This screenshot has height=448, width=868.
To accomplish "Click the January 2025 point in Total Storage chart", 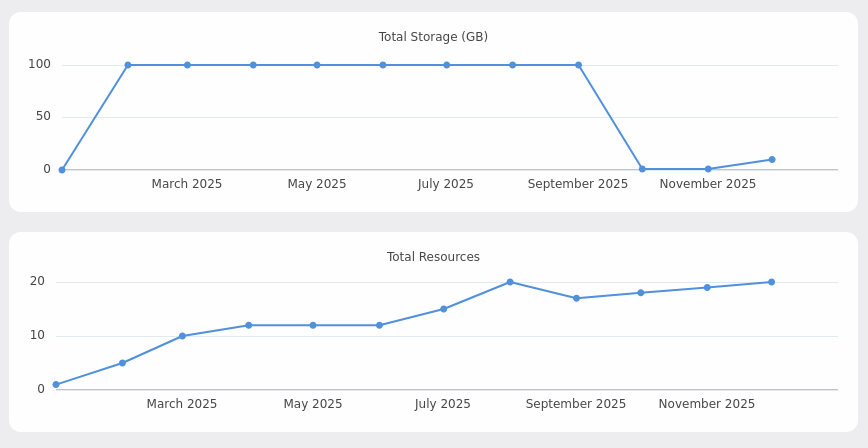I will 62,170.
